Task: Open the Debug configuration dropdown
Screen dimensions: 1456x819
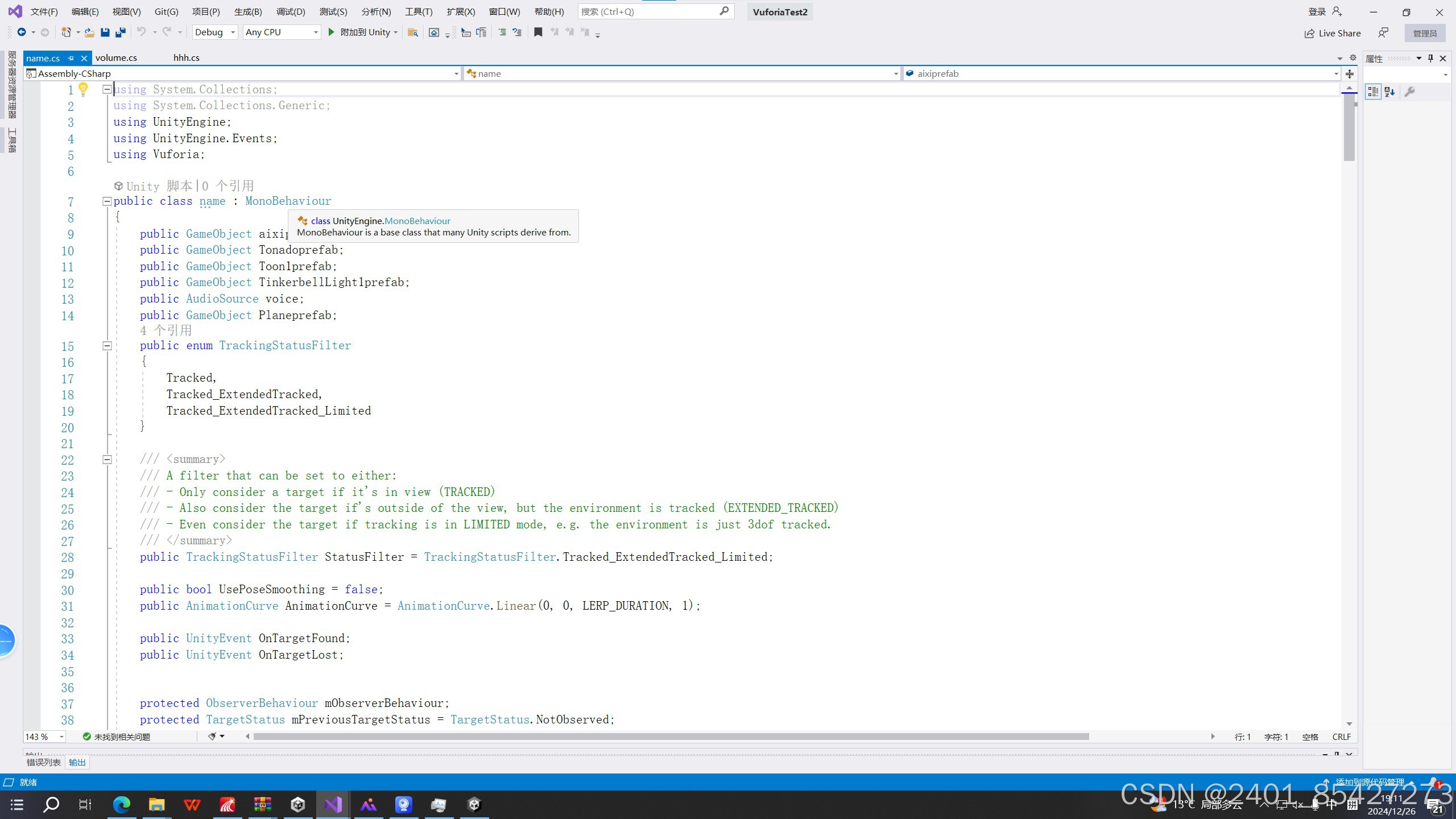Action: tap(214, 32)
